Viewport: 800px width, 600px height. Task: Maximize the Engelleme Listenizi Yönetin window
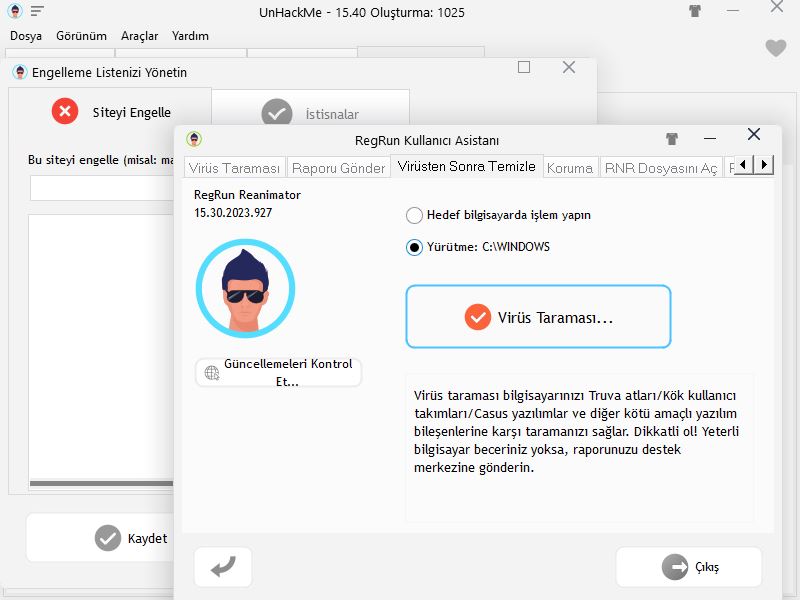(x=523, y=67)
